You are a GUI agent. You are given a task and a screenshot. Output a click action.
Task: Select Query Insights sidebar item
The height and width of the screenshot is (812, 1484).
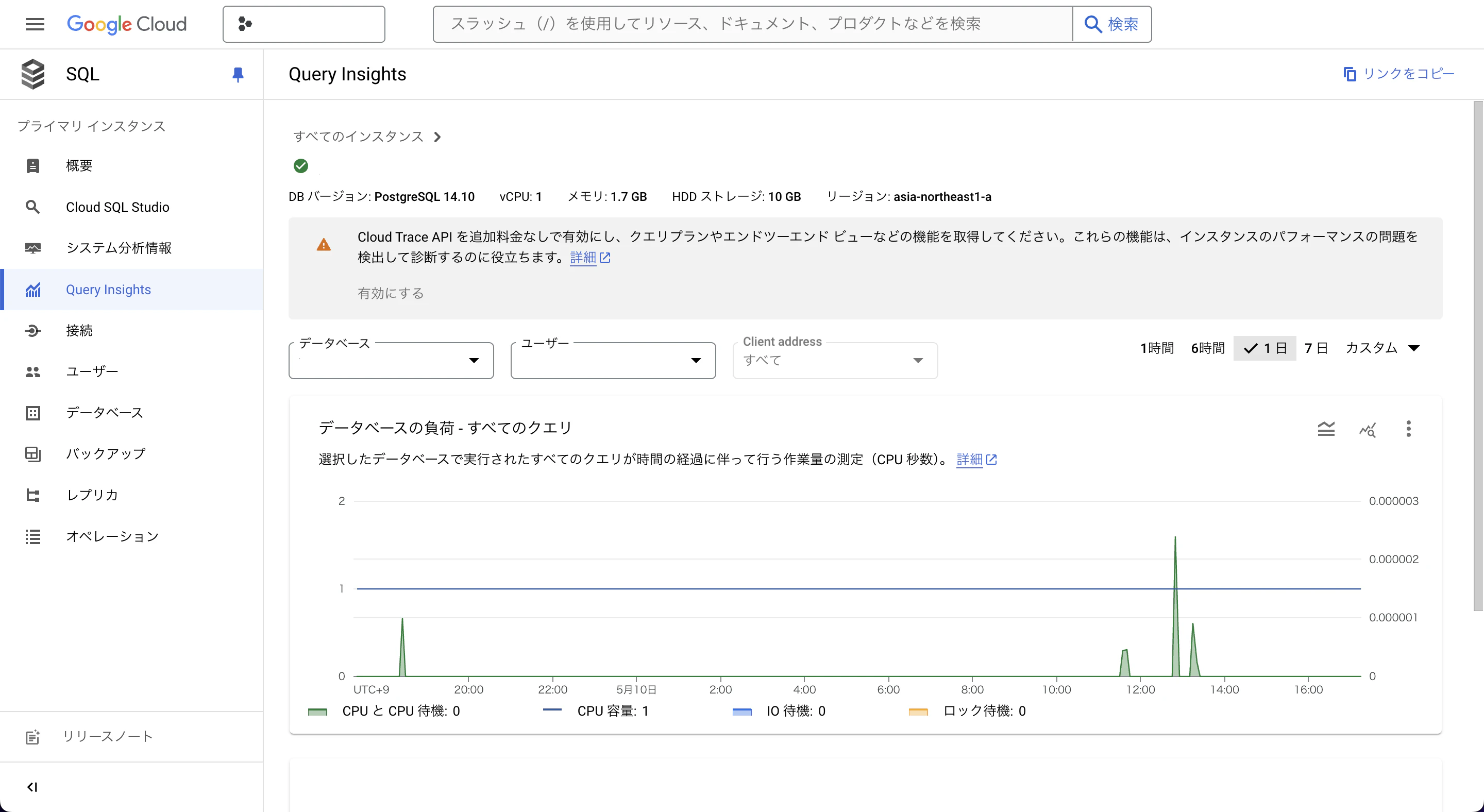tap(132, 290)
